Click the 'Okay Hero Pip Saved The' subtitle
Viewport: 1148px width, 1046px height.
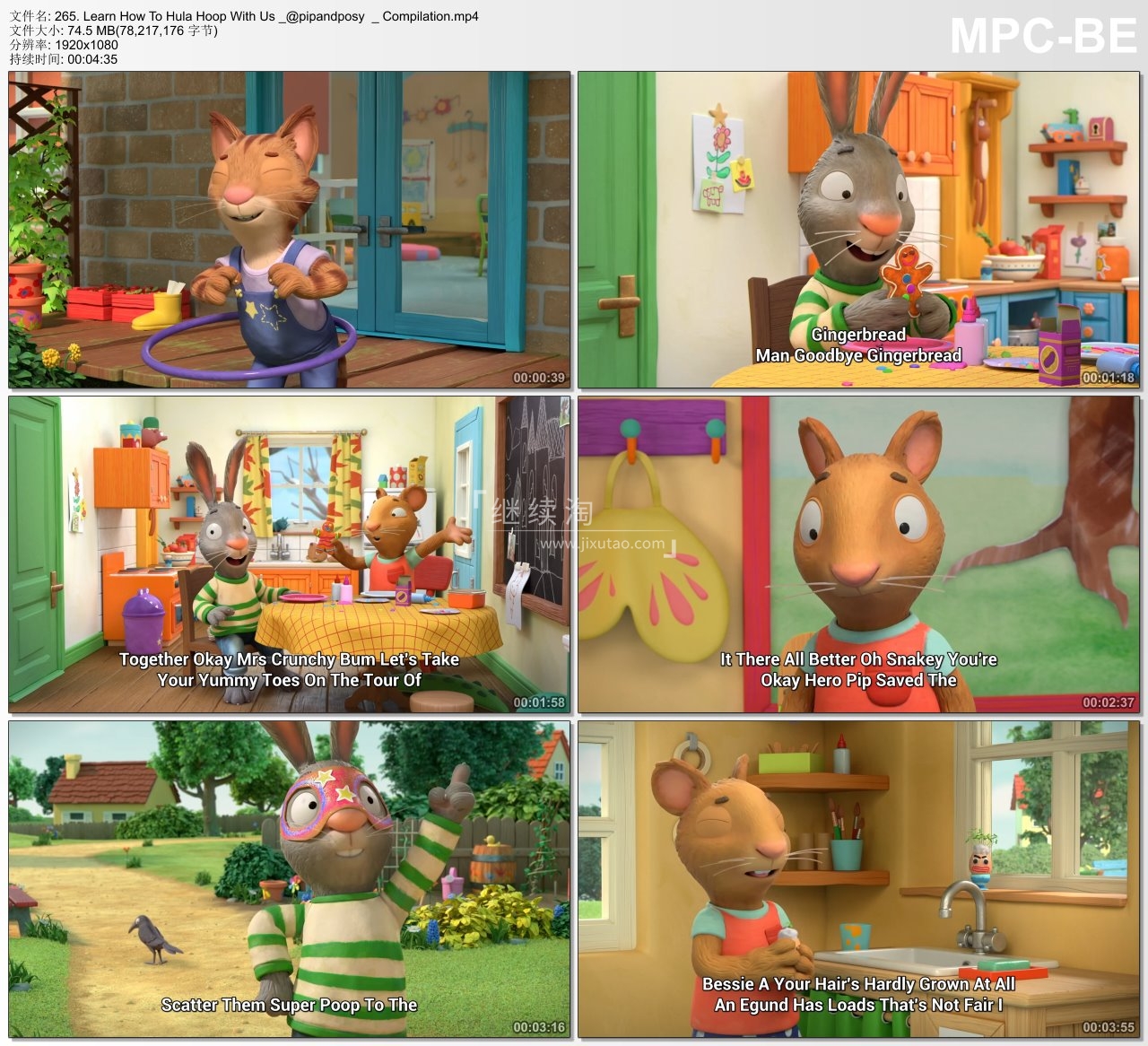click(x=858, y=680)
